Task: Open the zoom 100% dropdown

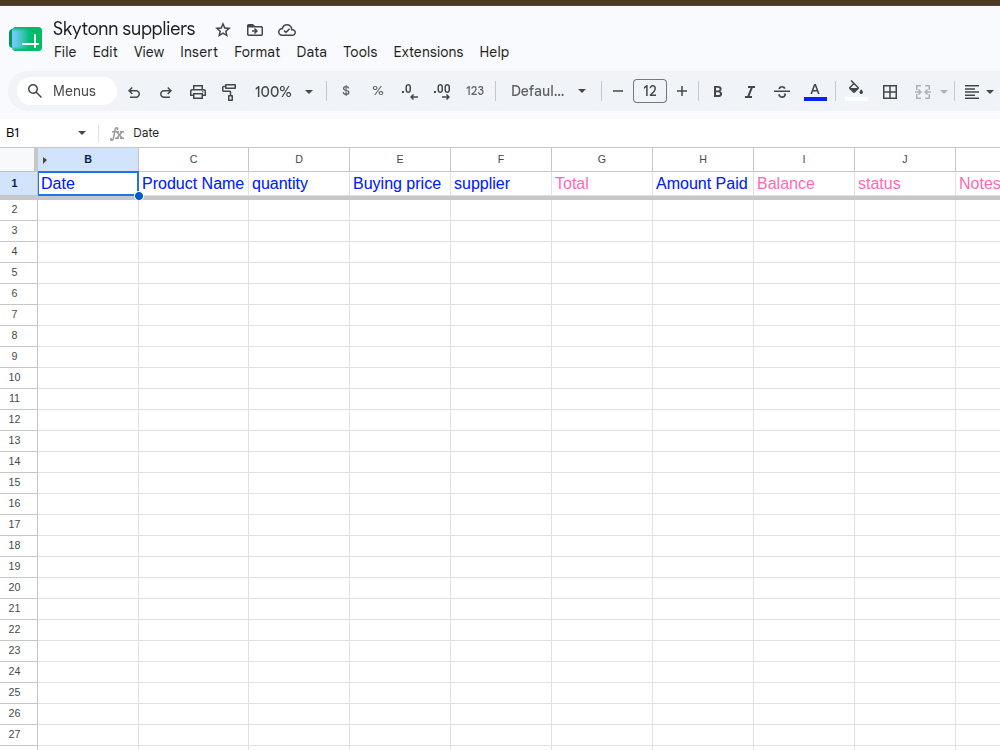Action: coord(284,92)
